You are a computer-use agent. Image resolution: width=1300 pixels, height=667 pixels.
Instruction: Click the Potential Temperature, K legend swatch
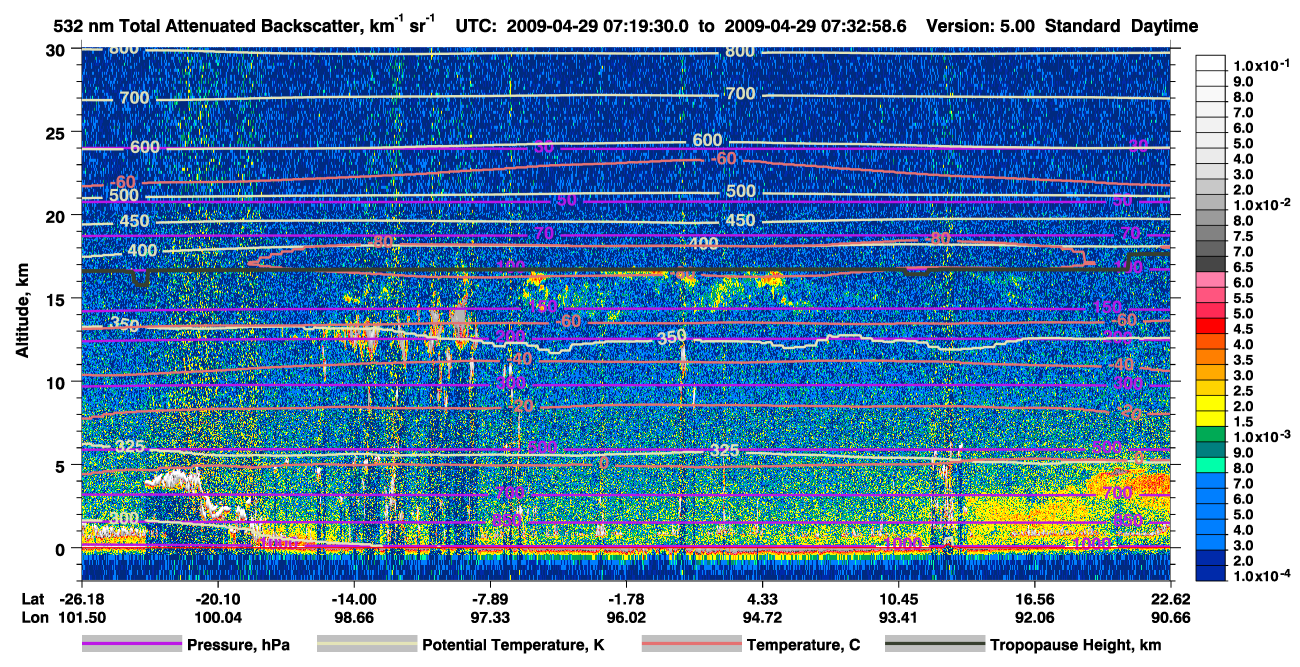pos(367,645)
